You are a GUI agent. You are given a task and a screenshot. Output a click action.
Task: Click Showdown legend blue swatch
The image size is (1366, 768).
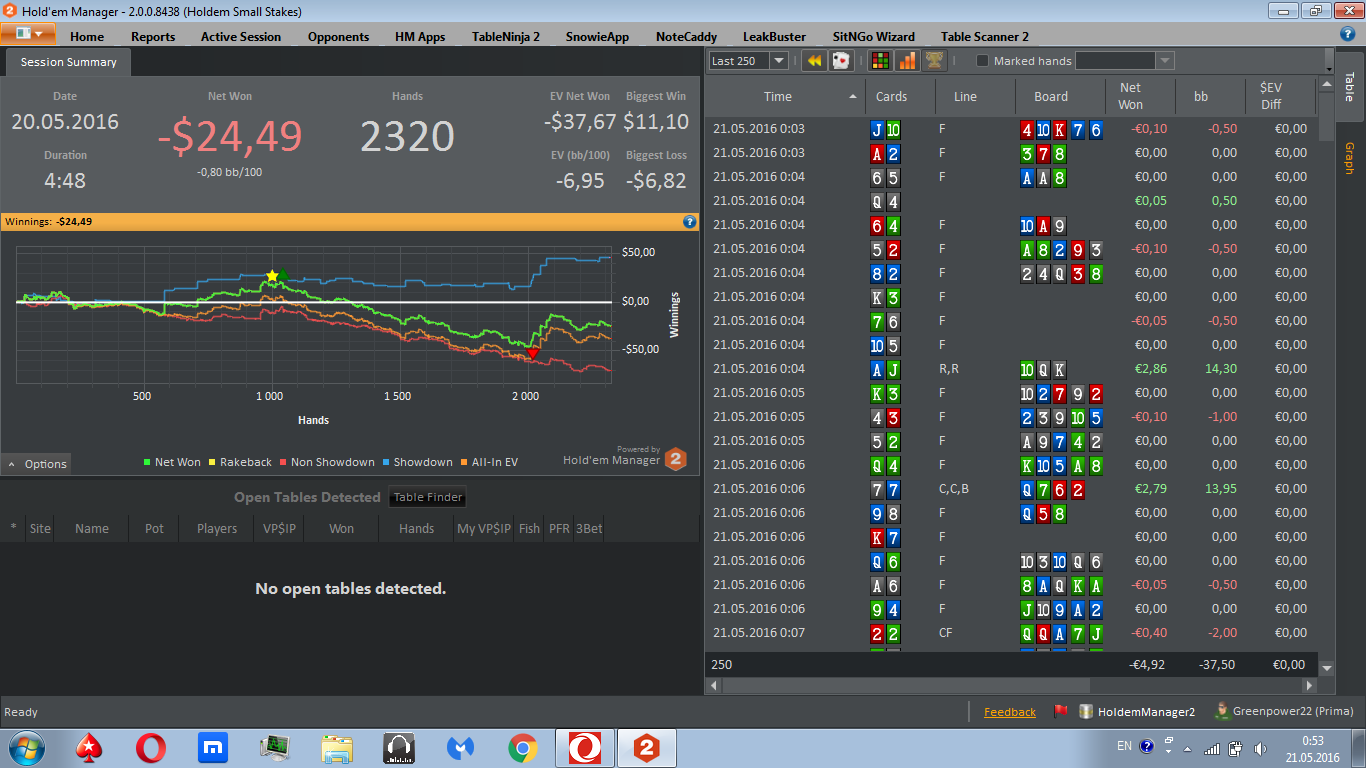[x=386, y=462]
